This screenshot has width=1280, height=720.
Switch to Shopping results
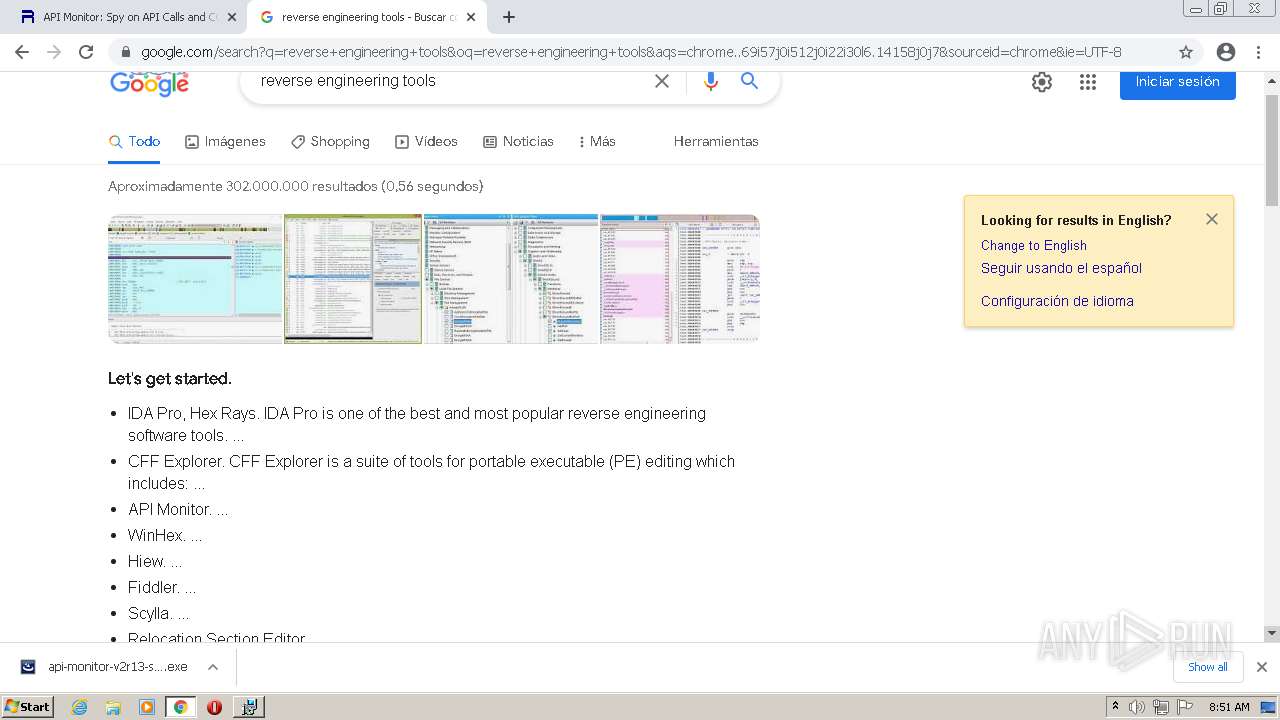tap(330, 141)
